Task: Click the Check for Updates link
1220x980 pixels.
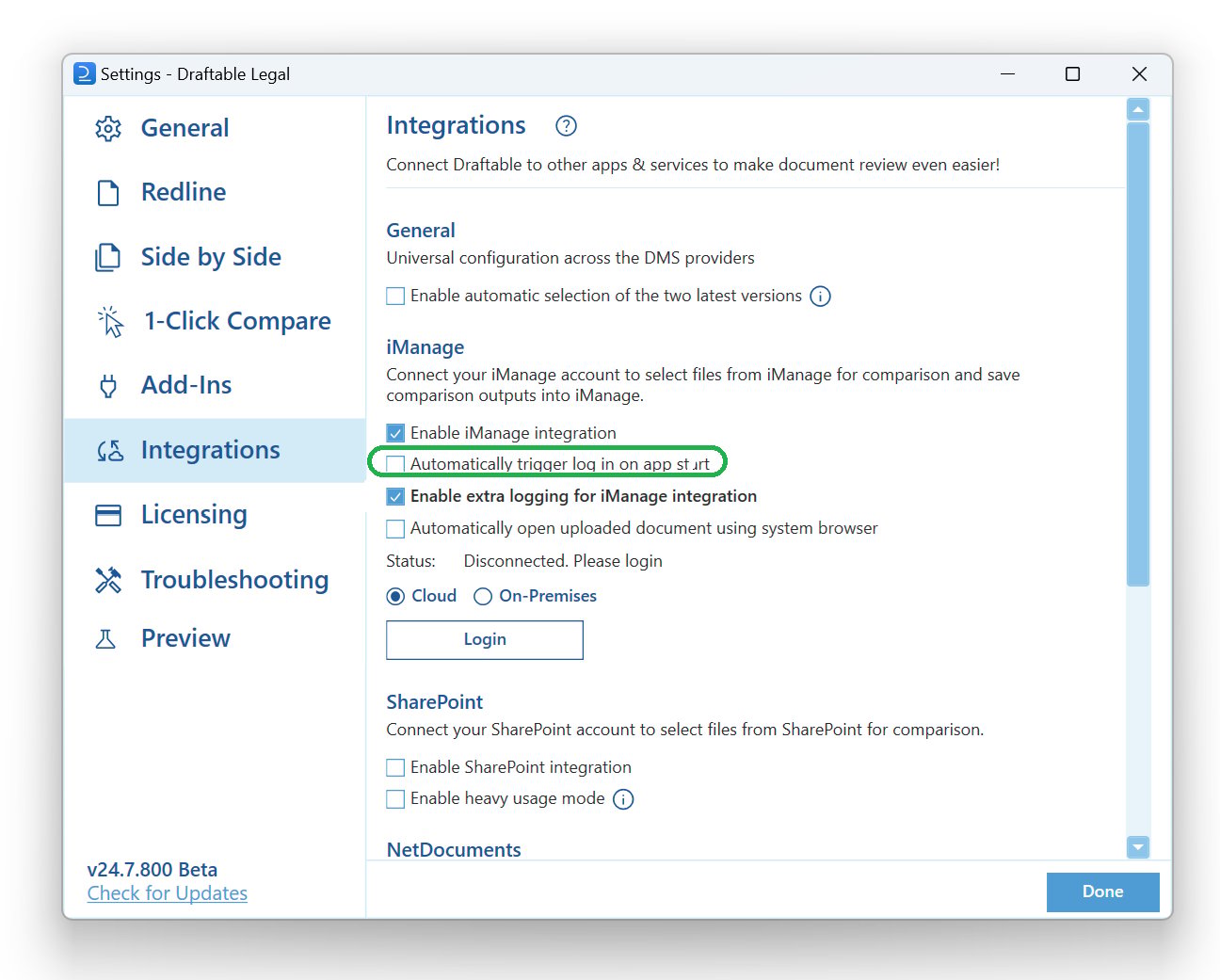Action: coord(168,893)
